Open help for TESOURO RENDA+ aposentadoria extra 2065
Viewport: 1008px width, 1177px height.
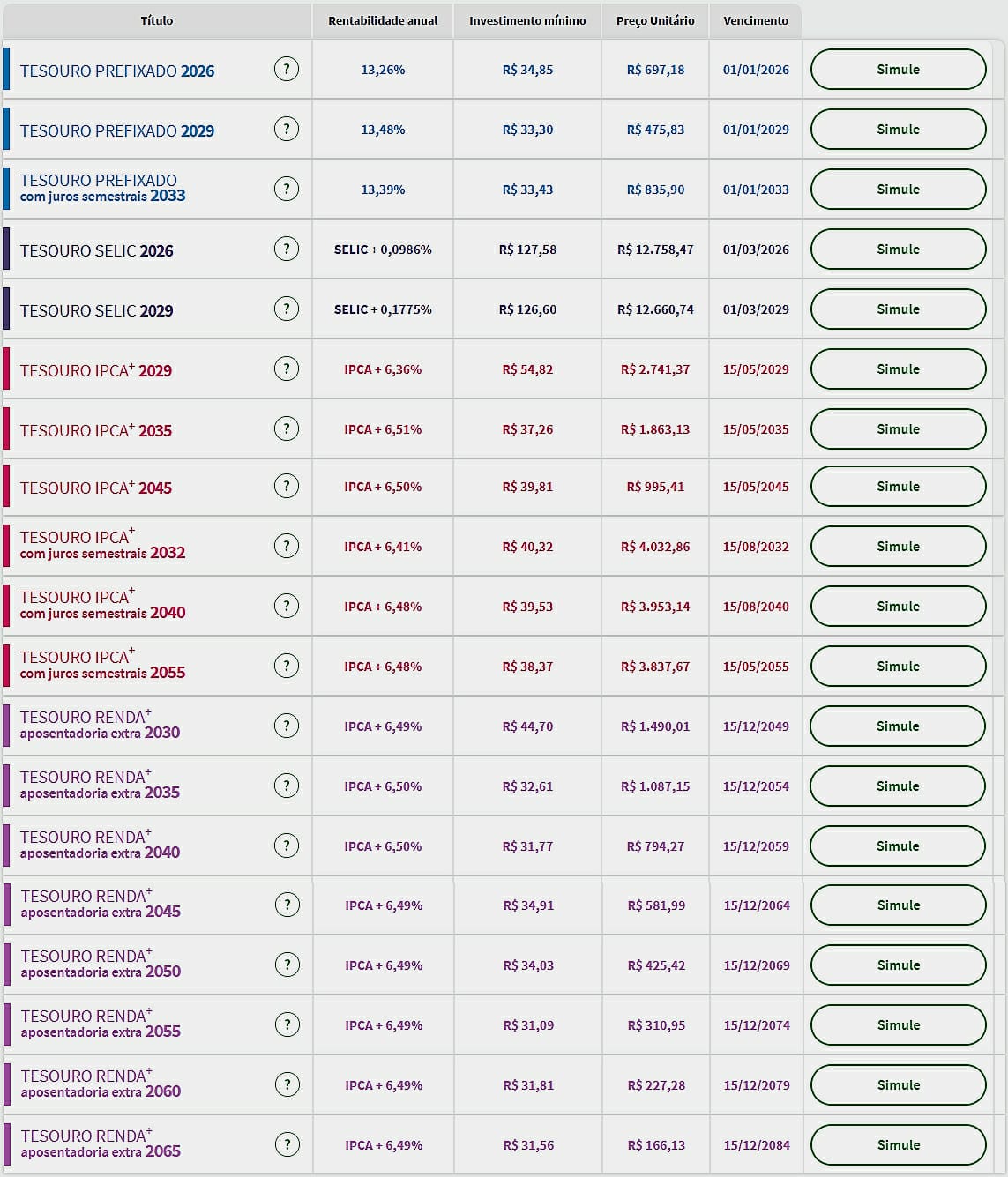pyautogui.click(x=287, y=1144)
